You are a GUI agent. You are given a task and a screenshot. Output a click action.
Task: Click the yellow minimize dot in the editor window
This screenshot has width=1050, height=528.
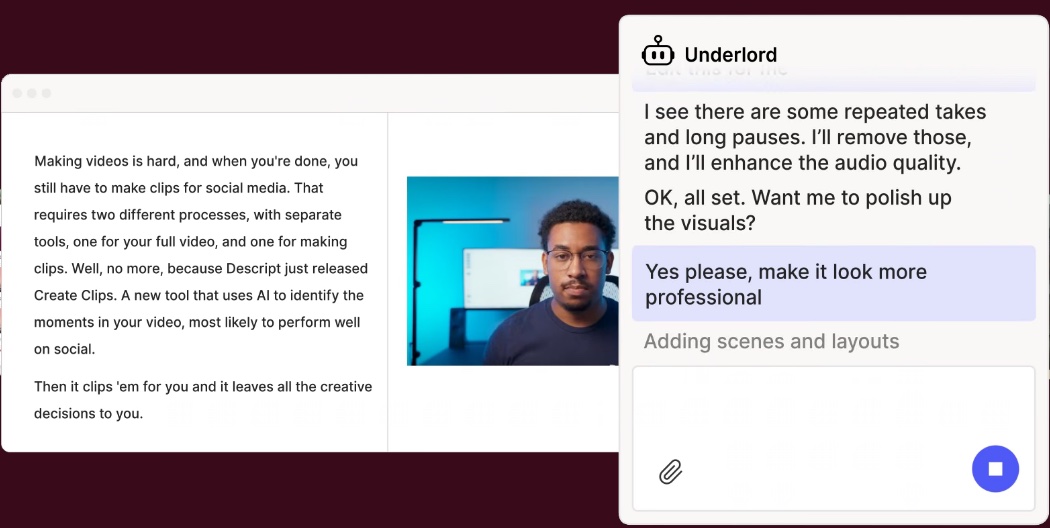coord(31,93)
